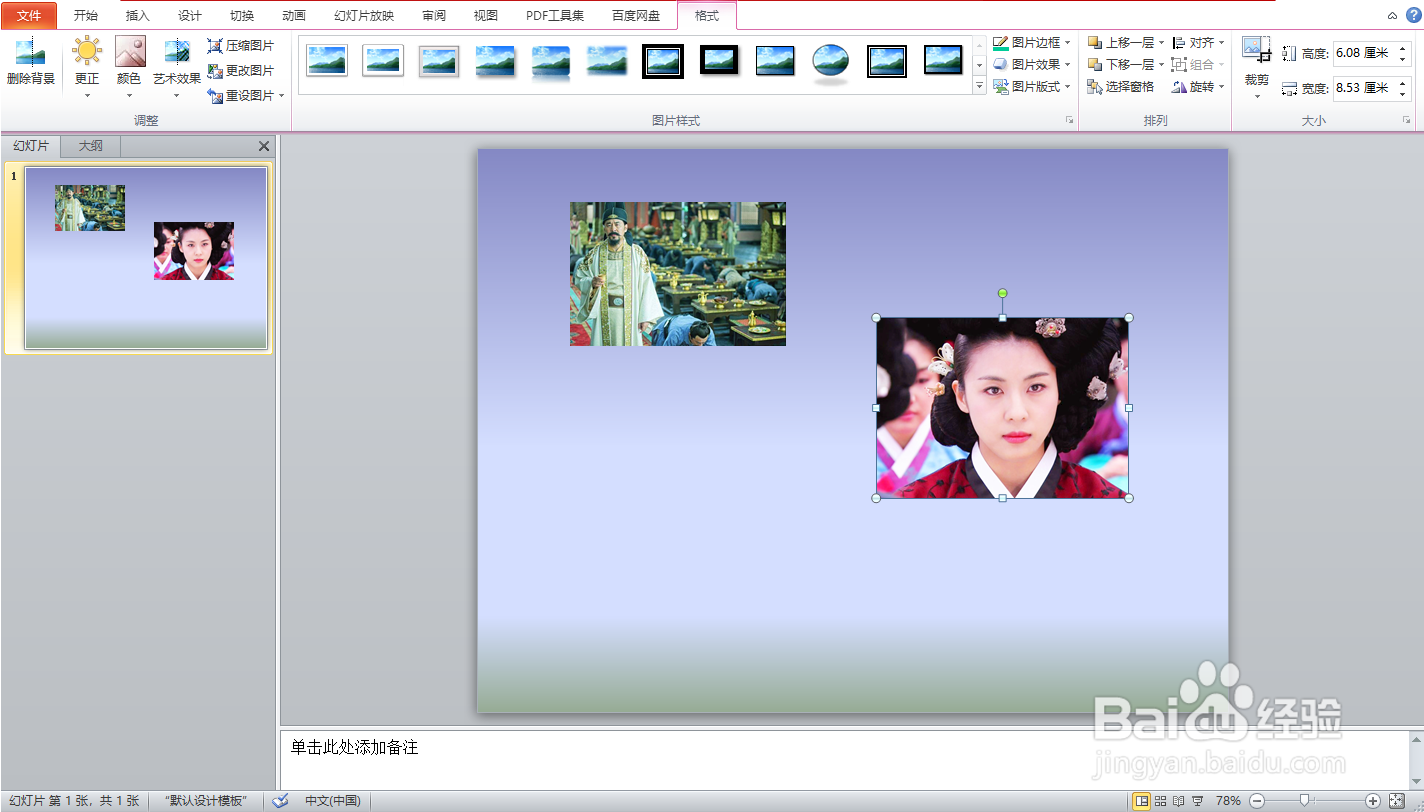This screenshot has width=1424, height=812.
Task: Open the 下移一层 dropdown arrow
Action: tap(1161, 65)
